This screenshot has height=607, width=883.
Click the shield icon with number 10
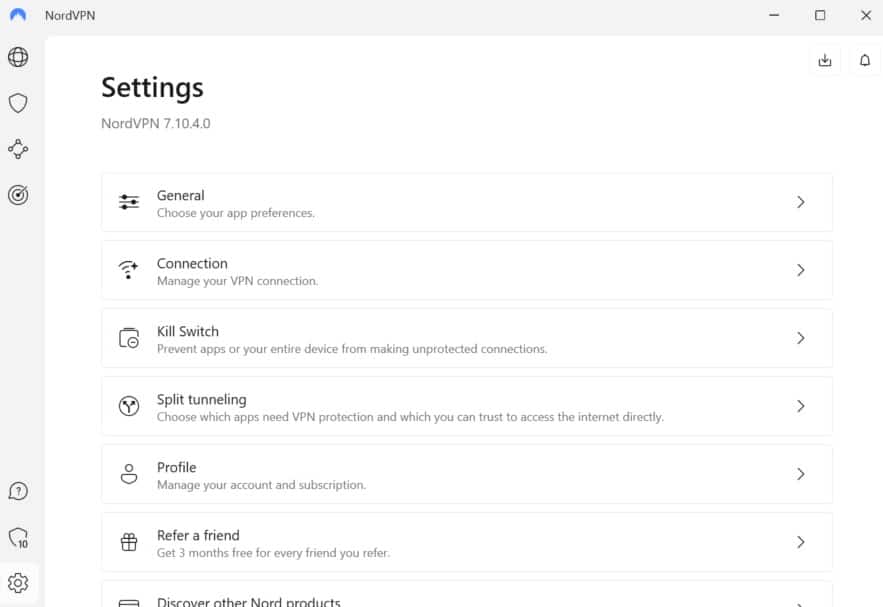(19, 538)
